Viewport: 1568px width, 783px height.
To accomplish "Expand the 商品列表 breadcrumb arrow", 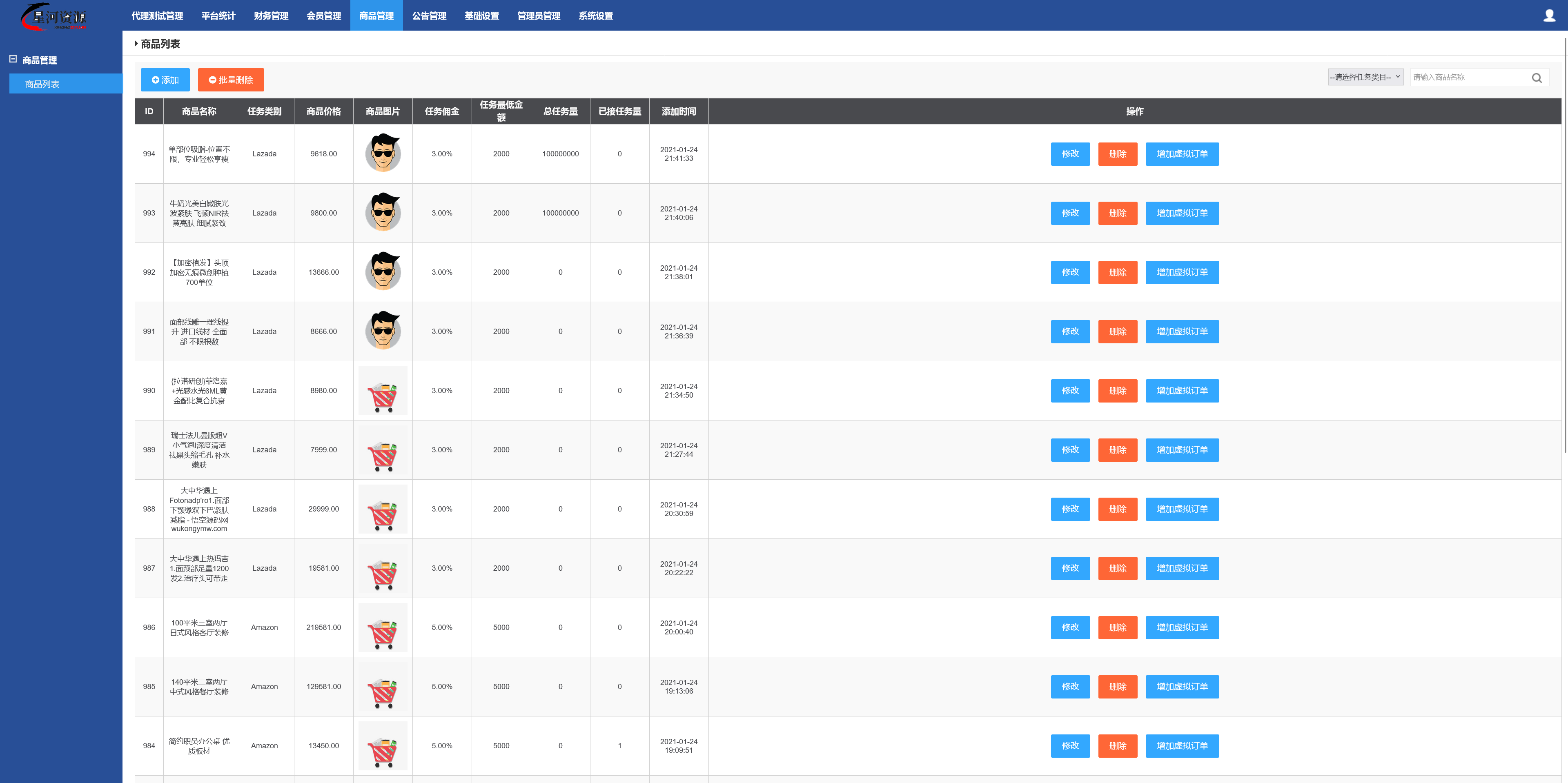I will coord(136,44).
